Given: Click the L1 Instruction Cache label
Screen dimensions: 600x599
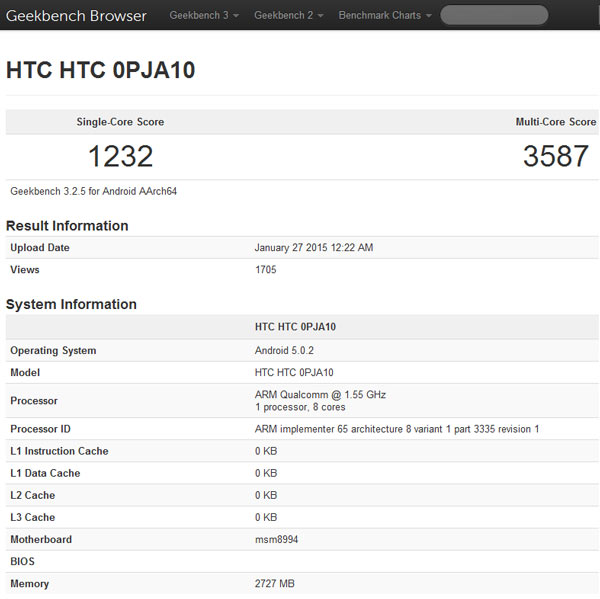Looking at the screenshot, I should tap(59, 451).
